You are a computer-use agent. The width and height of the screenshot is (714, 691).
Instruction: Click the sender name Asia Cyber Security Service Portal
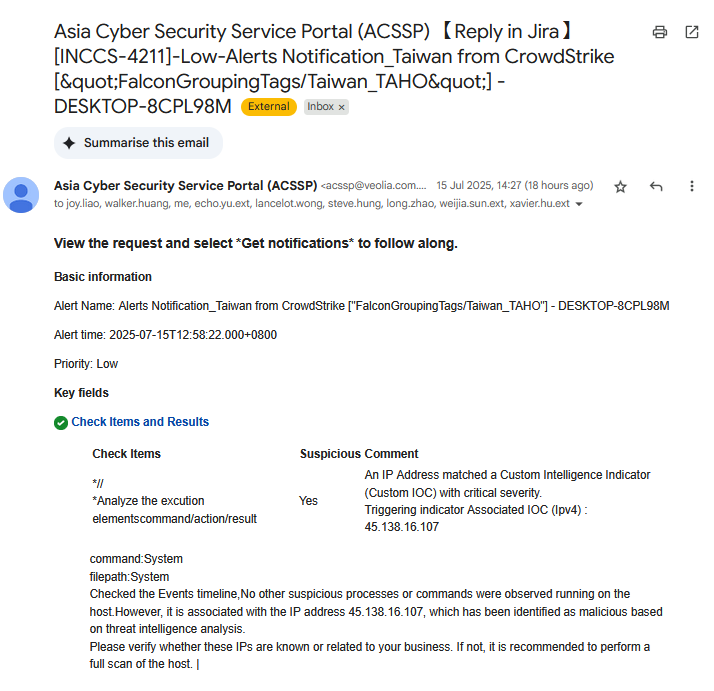tap(185, 186)
